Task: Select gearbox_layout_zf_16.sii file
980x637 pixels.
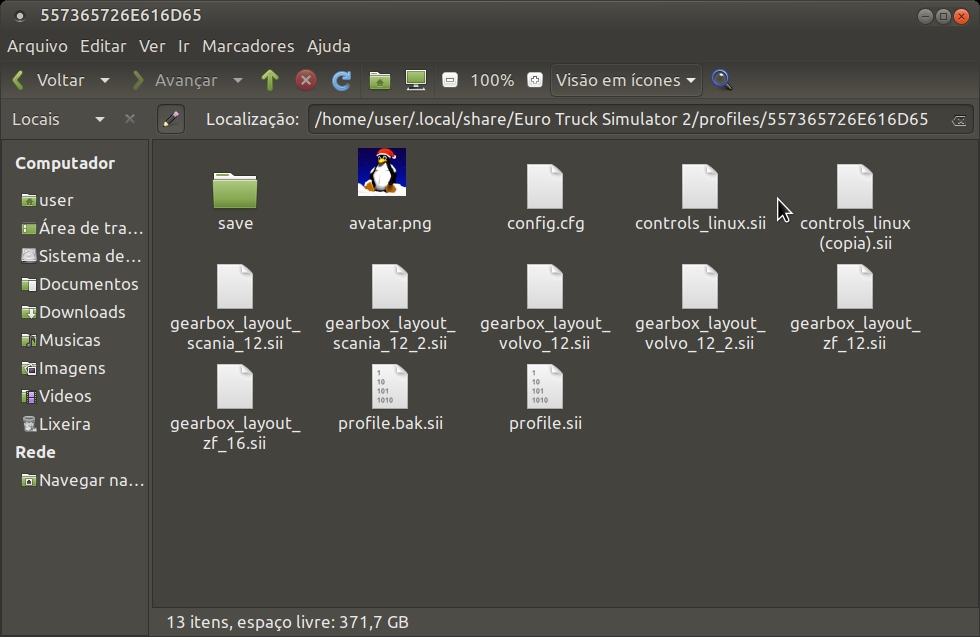Action: (235, 408)
